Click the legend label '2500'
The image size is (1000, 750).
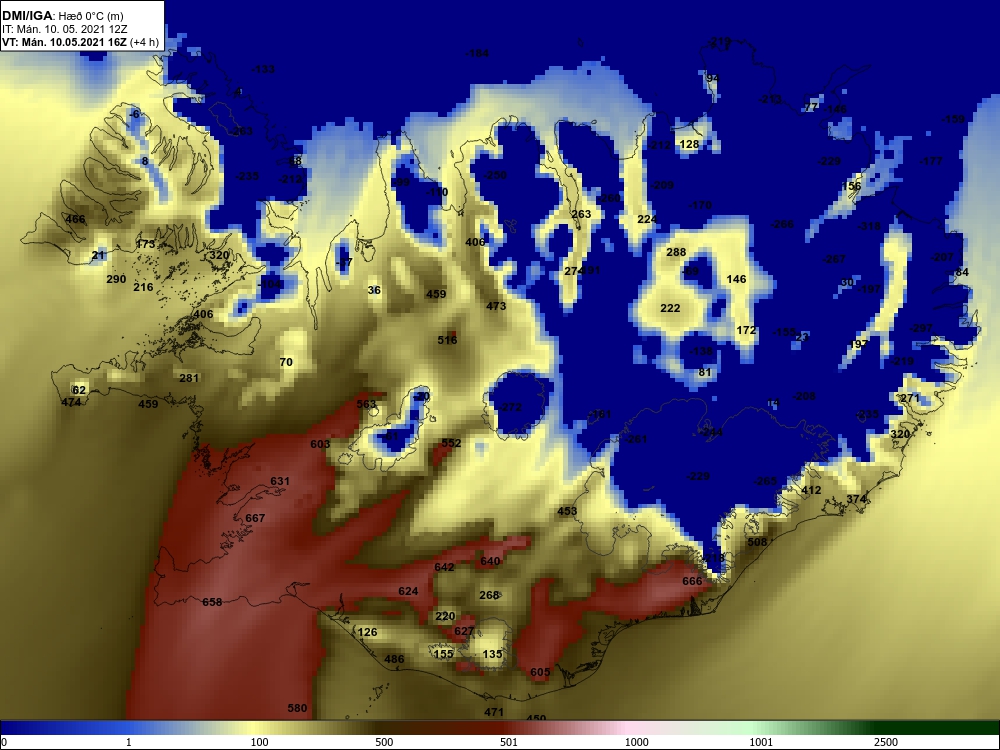(x=886, y=742)
